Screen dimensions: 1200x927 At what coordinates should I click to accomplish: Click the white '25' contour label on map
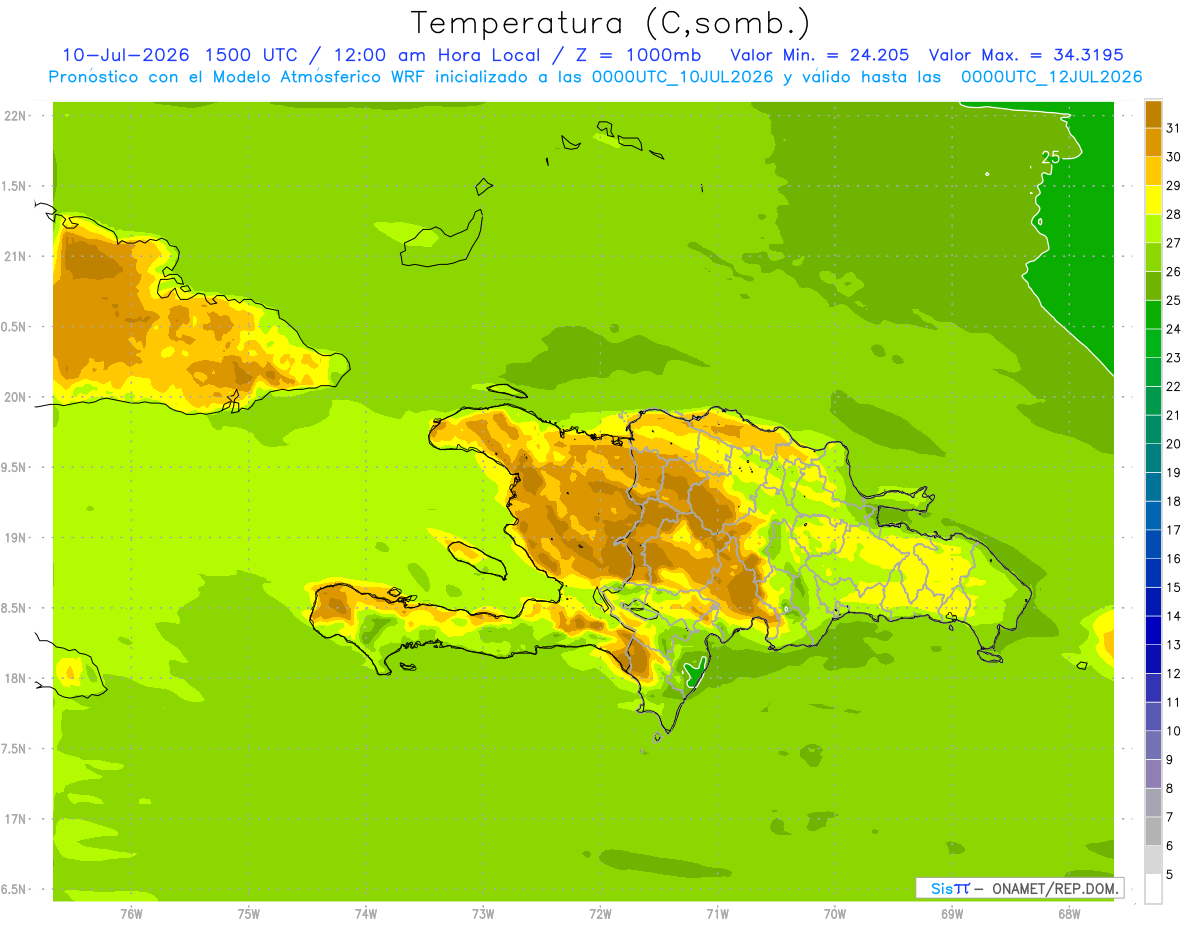(1051, 157)
